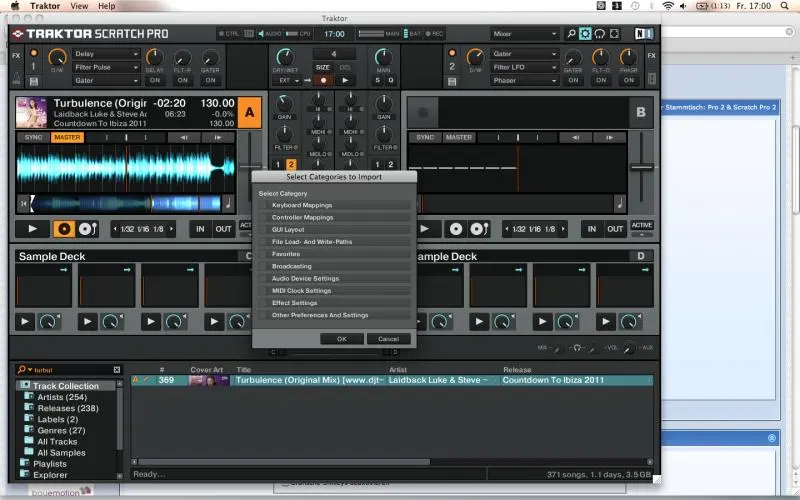Click the Track Collection tree item

(x=65, y=386)
